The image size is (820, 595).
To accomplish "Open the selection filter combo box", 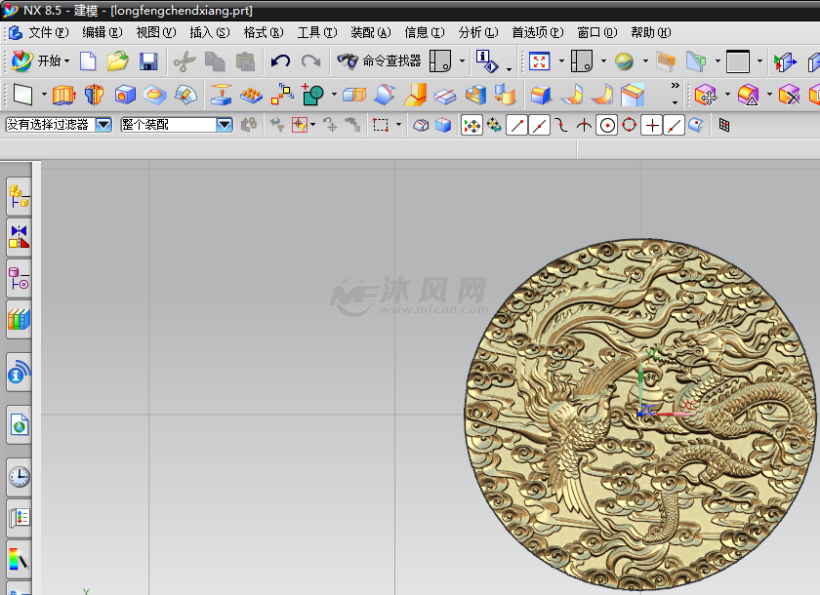I will tap(59, 125).
